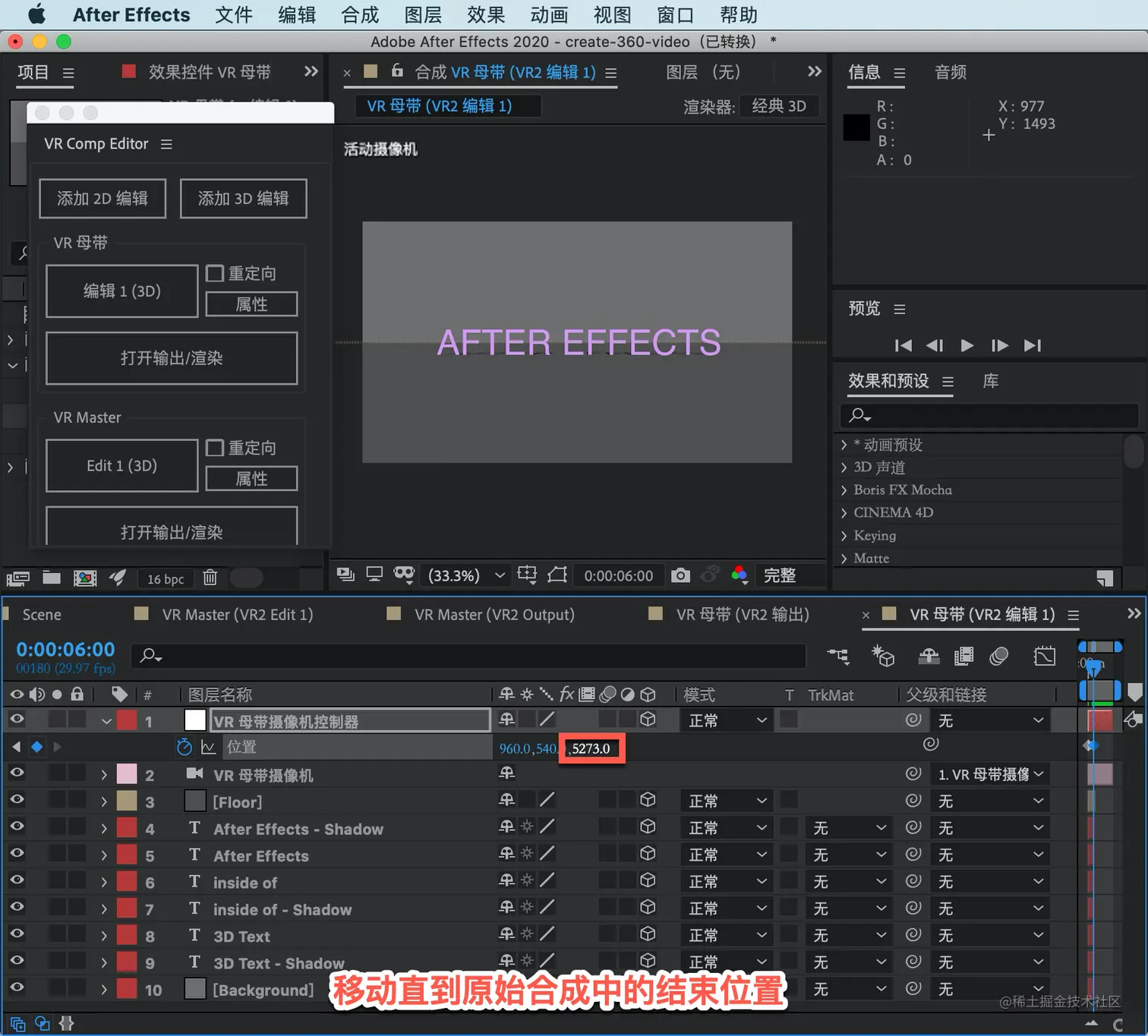This screenshot has height=1036, width=1148.
Task: Click the 属性 button under VR 母带
Action: point(251,304)
